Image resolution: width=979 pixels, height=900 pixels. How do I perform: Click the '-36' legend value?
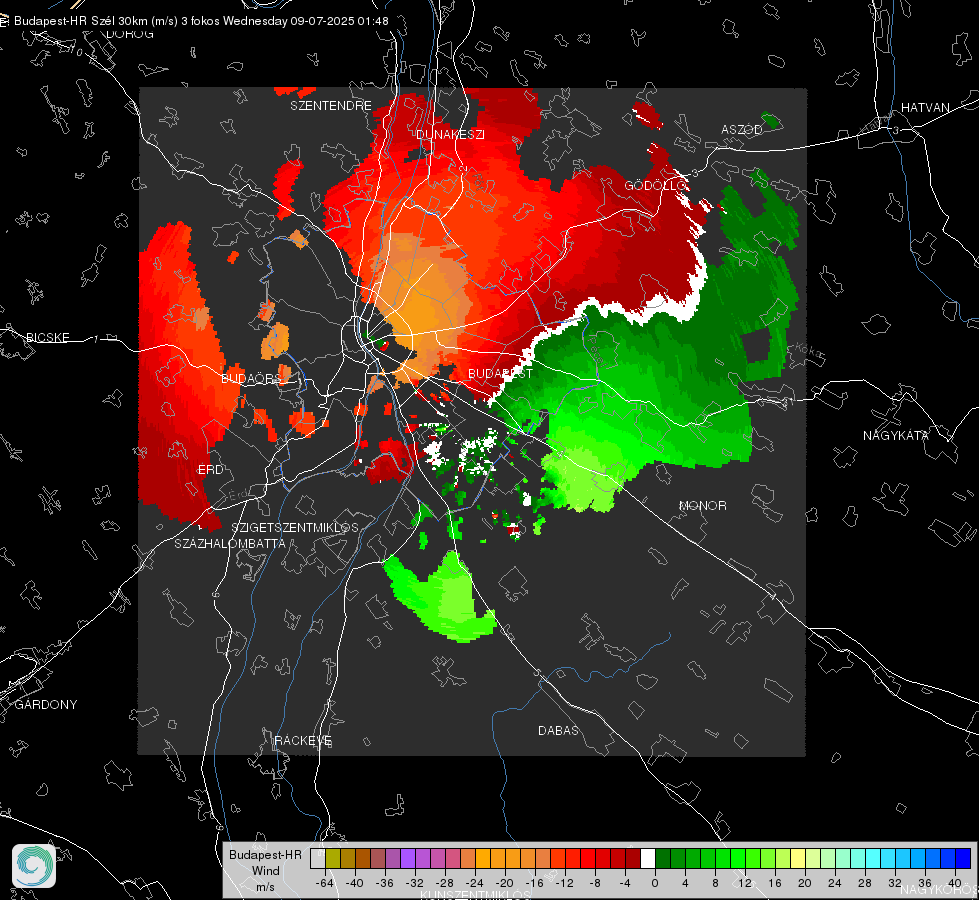(x=385, y=883)
